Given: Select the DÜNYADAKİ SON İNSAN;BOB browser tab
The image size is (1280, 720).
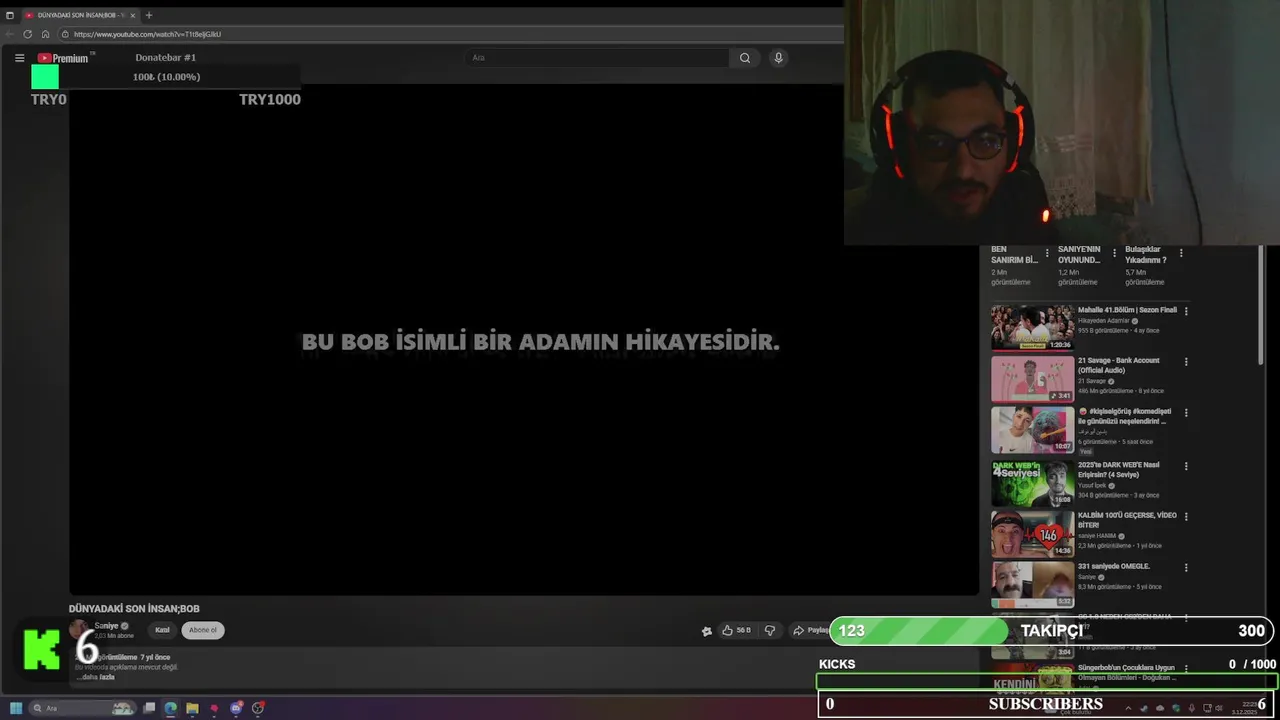Looking at the screenshot, I should pyautogui.click(x=80, y=15).
